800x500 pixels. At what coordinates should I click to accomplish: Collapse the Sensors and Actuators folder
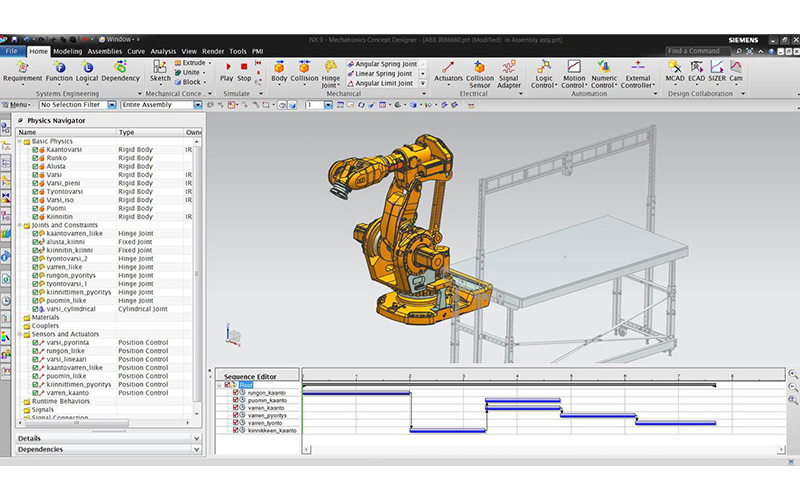click(20, 334)
